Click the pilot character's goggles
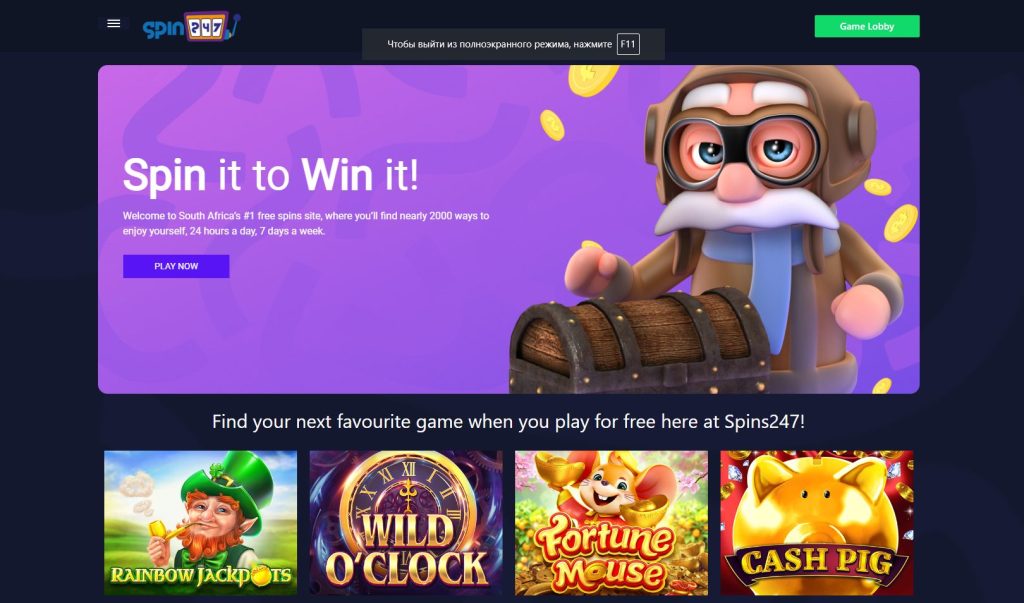 click(x=742, y=150)
